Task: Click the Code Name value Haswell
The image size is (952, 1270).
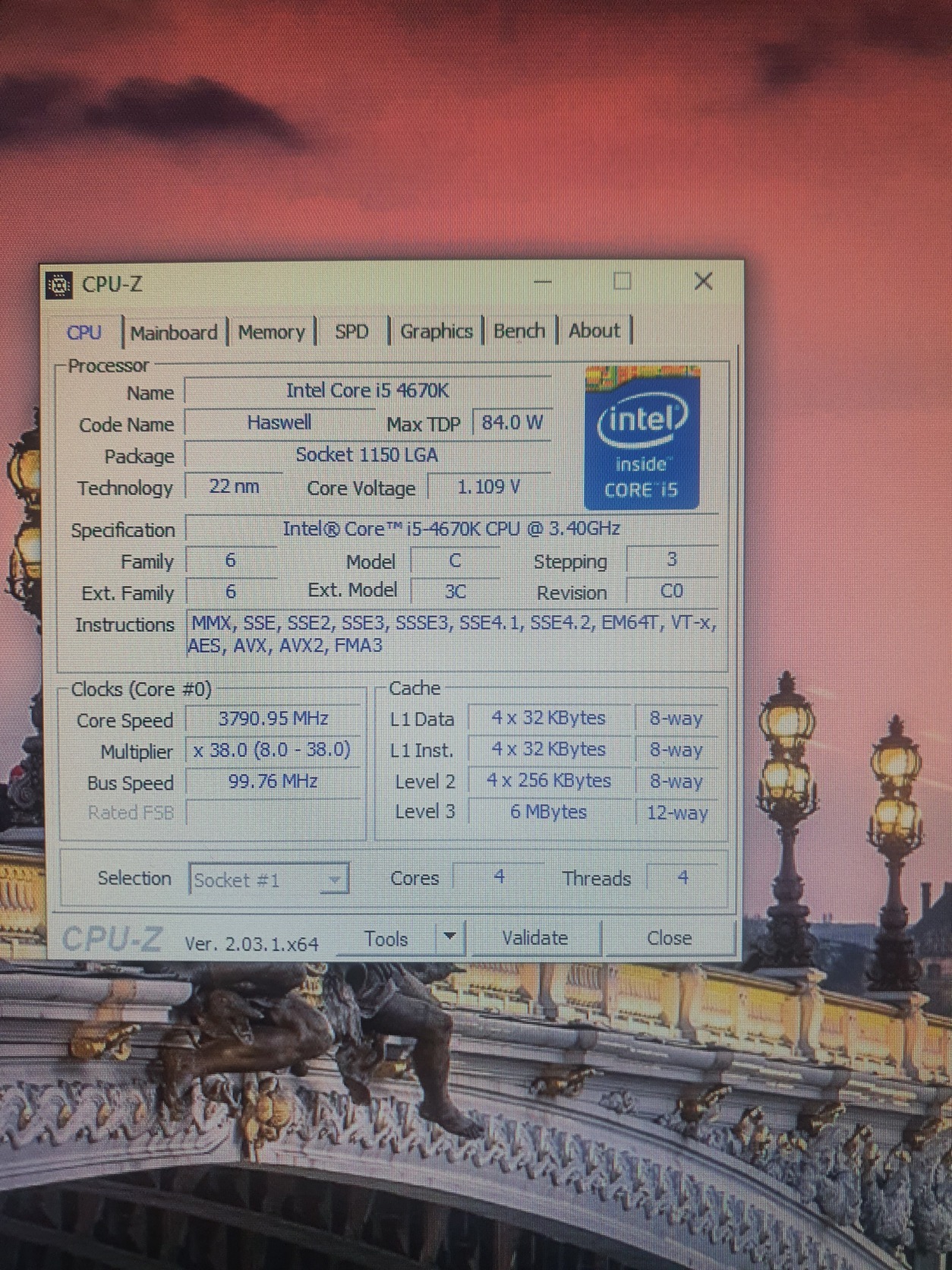Action: click(279, 422)
